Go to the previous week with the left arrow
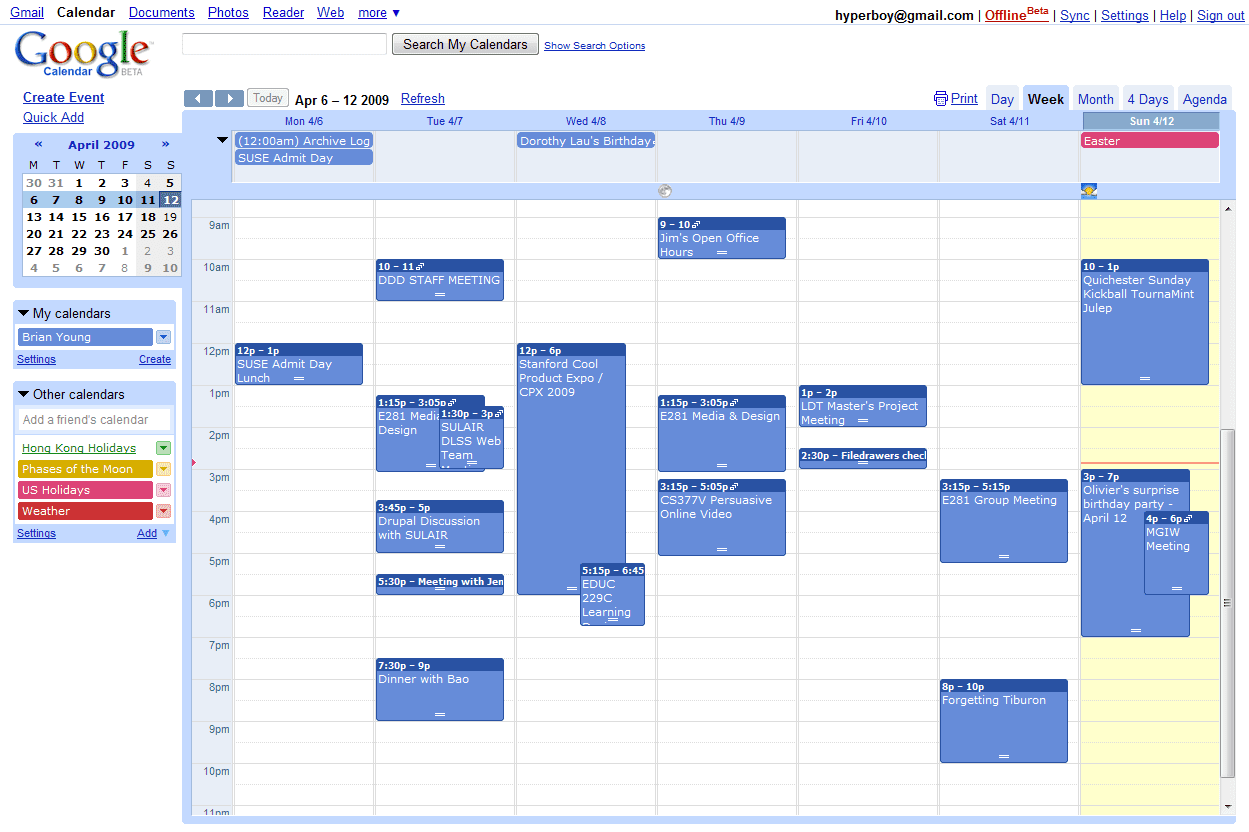This screenshot has height=832, width=1249. [198, 98]
